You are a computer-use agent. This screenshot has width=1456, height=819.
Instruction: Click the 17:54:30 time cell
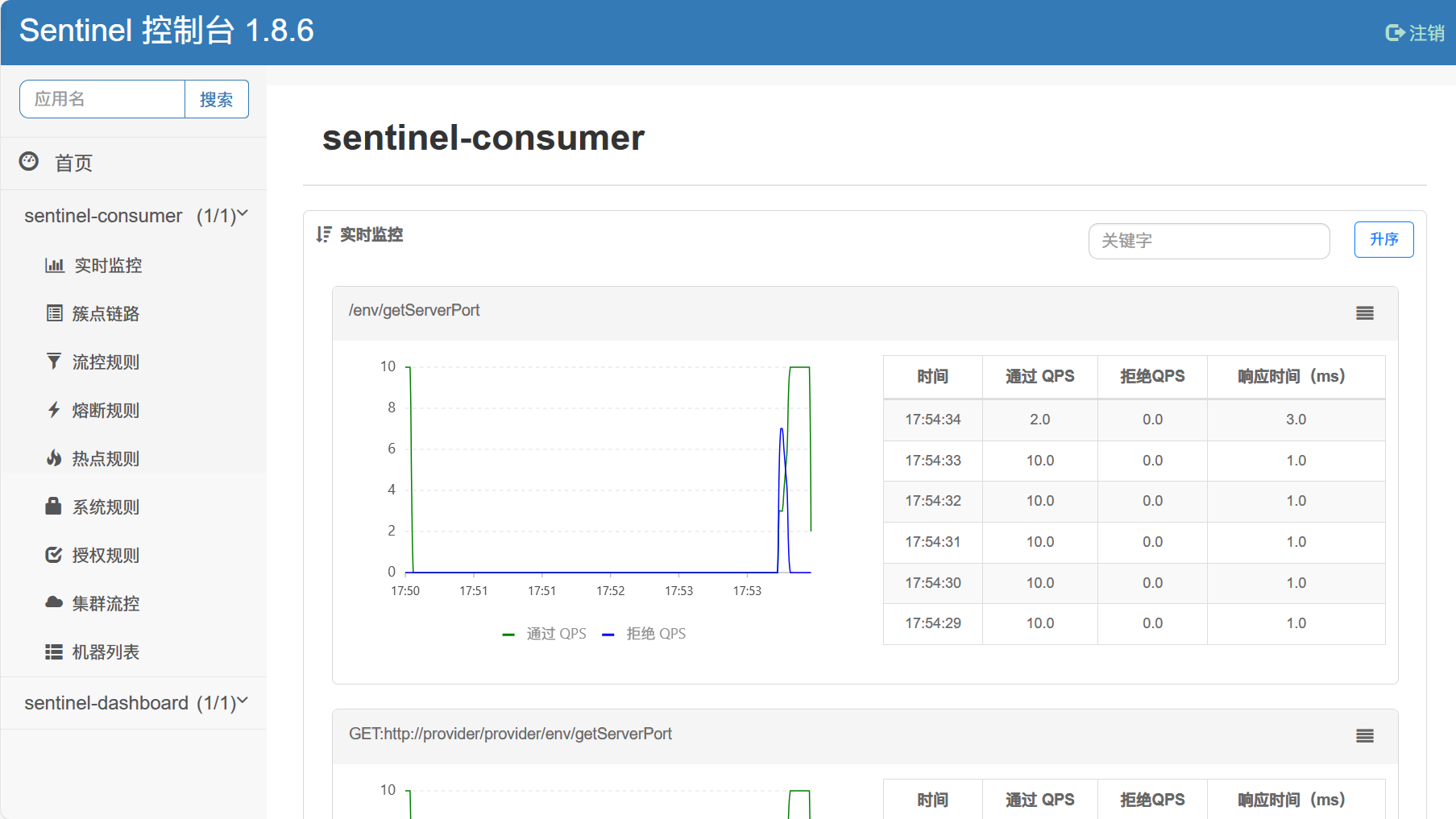[x=933, y=583]
